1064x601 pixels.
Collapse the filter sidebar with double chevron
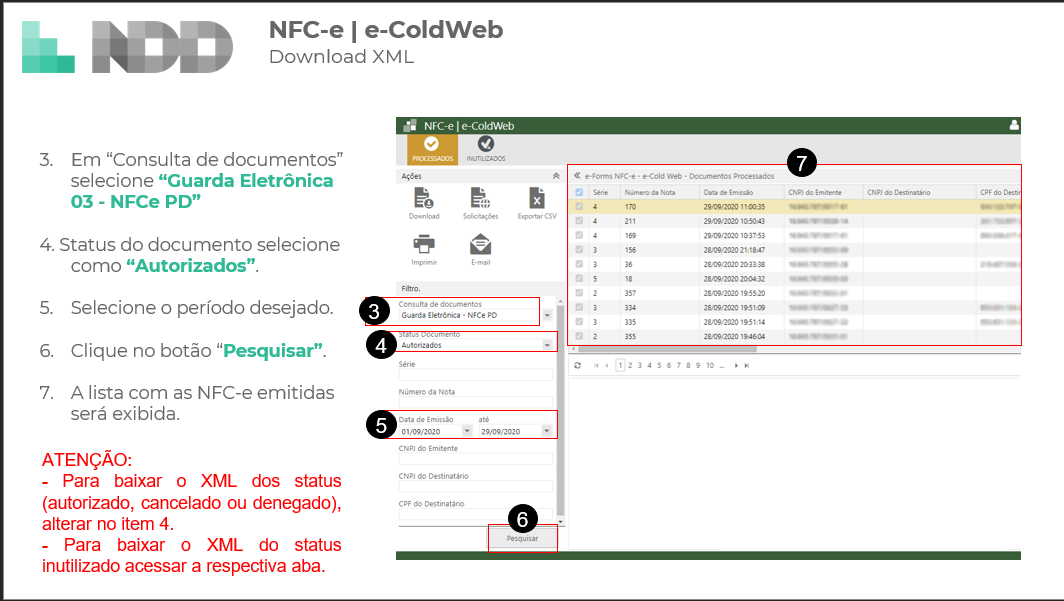pyautogui.click(x=577, y=176)
